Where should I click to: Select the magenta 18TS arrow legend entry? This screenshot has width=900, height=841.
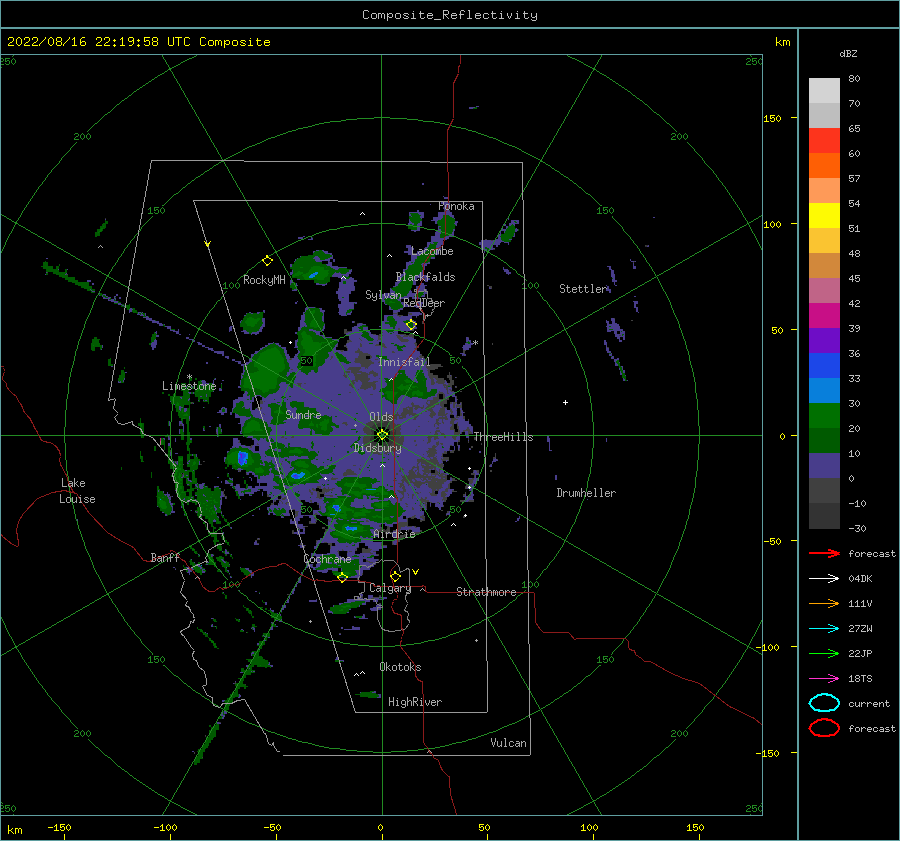click(824, 679)
